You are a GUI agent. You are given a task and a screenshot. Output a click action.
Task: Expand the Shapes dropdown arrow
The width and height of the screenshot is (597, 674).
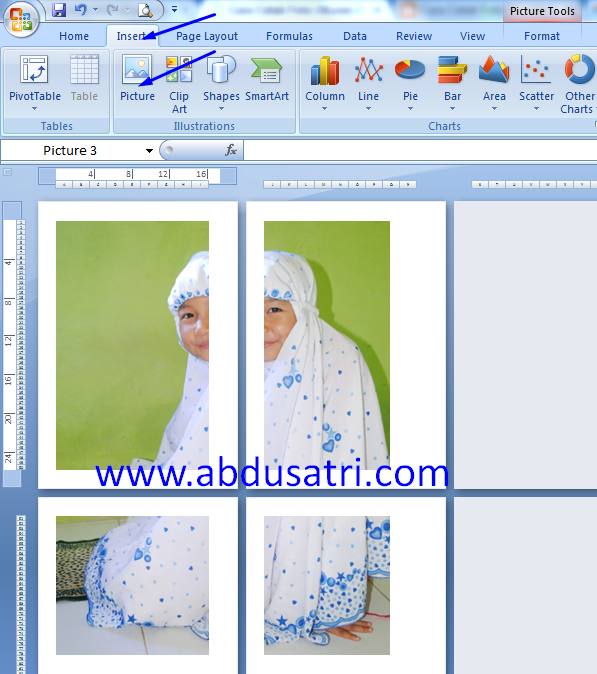click(221, 109)
